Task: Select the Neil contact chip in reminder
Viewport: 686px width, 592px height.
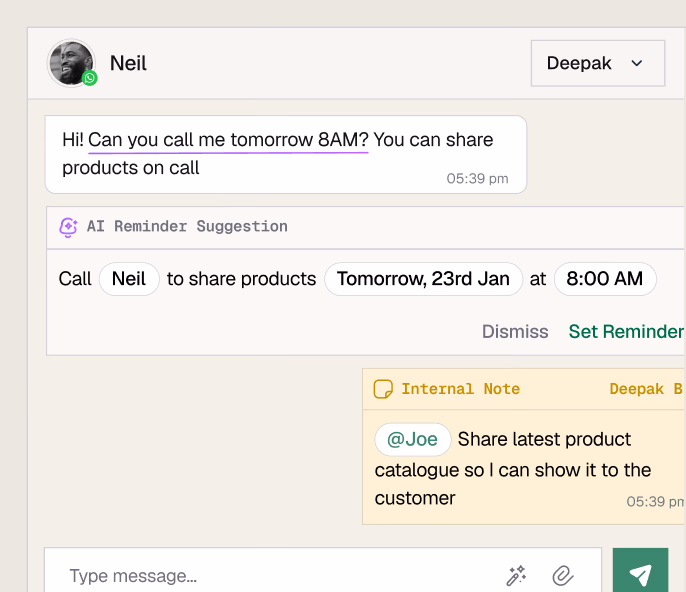Action: (129, 279)
